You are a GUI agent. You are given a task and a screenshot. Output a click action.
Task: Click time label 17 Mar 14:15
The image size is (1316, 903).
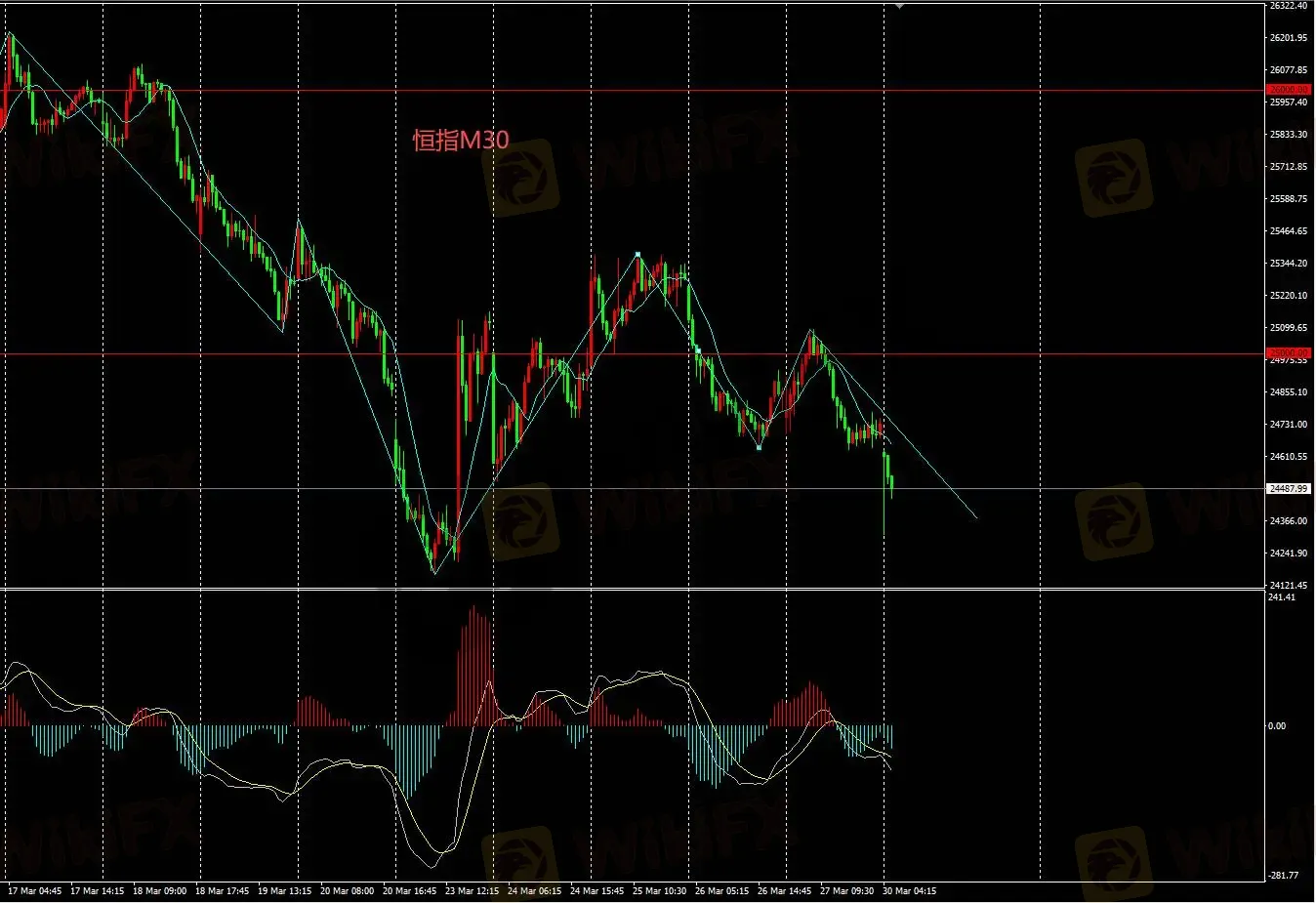pyautogui.click(x=97, y=891)
